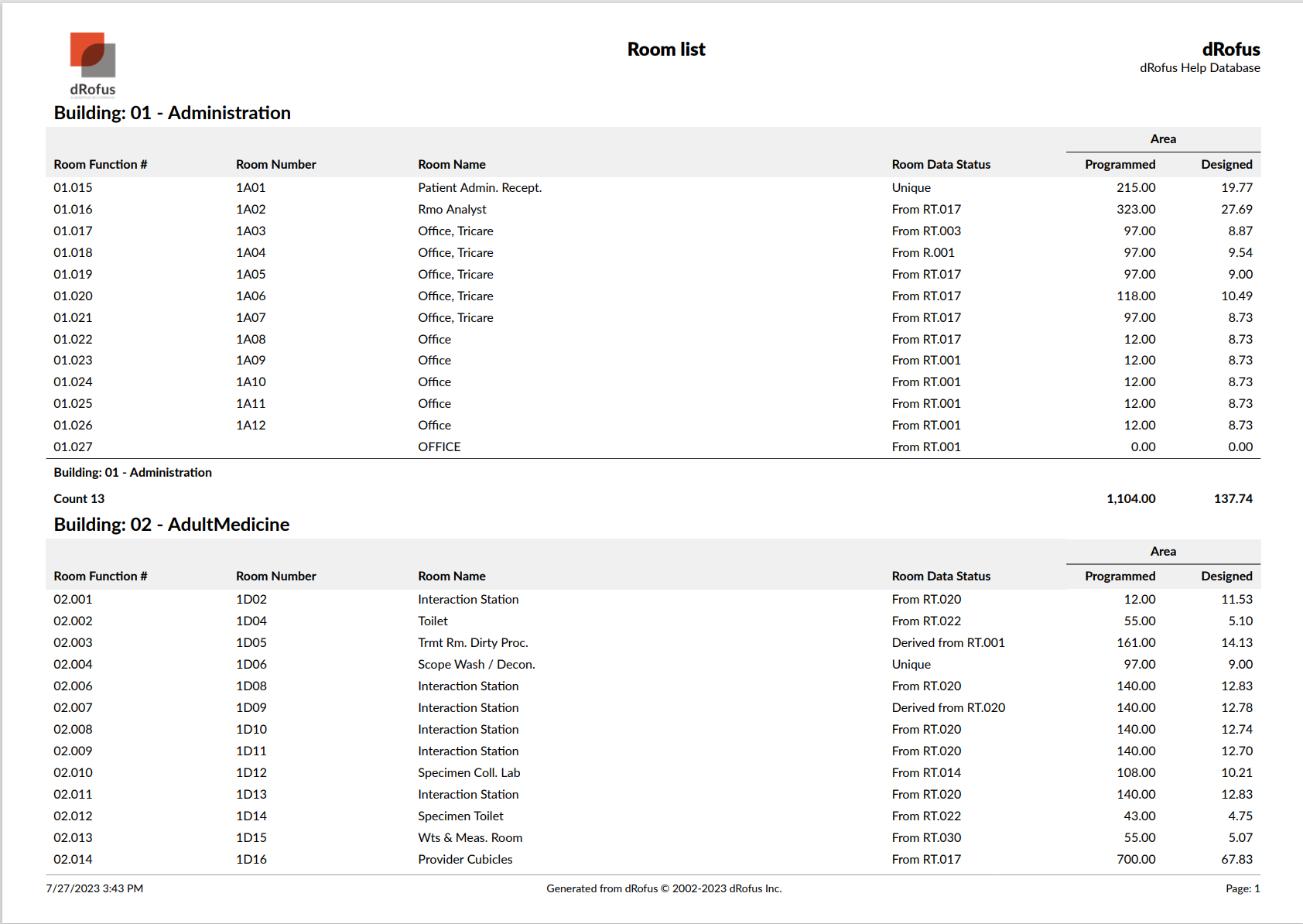This screenshot has width=1303, height=924.
Task: Select the Provider Cubicles room name
Action: 465,859
